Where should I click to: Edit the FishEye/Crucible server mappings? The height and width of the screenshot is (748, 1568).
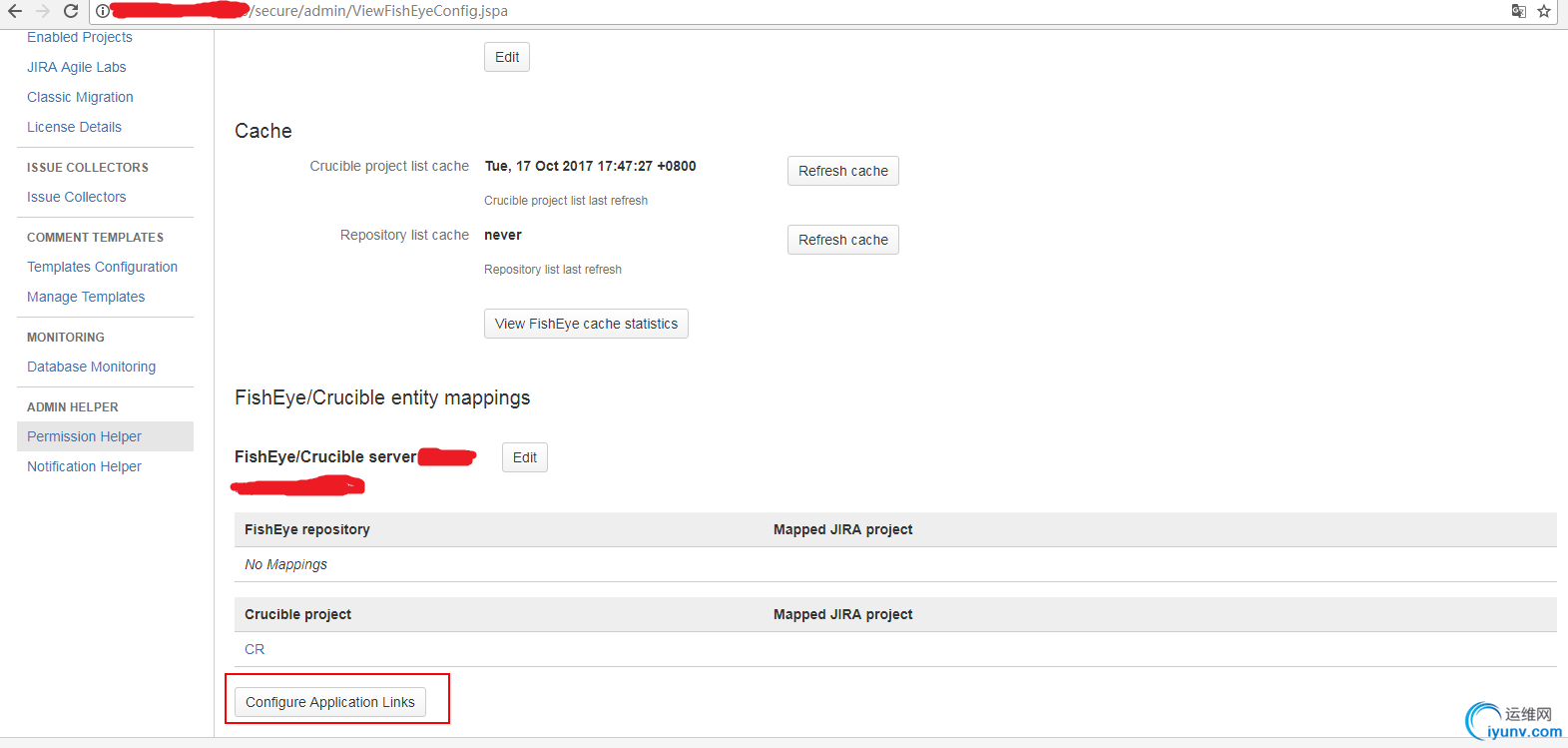click(x=525, y=457)
